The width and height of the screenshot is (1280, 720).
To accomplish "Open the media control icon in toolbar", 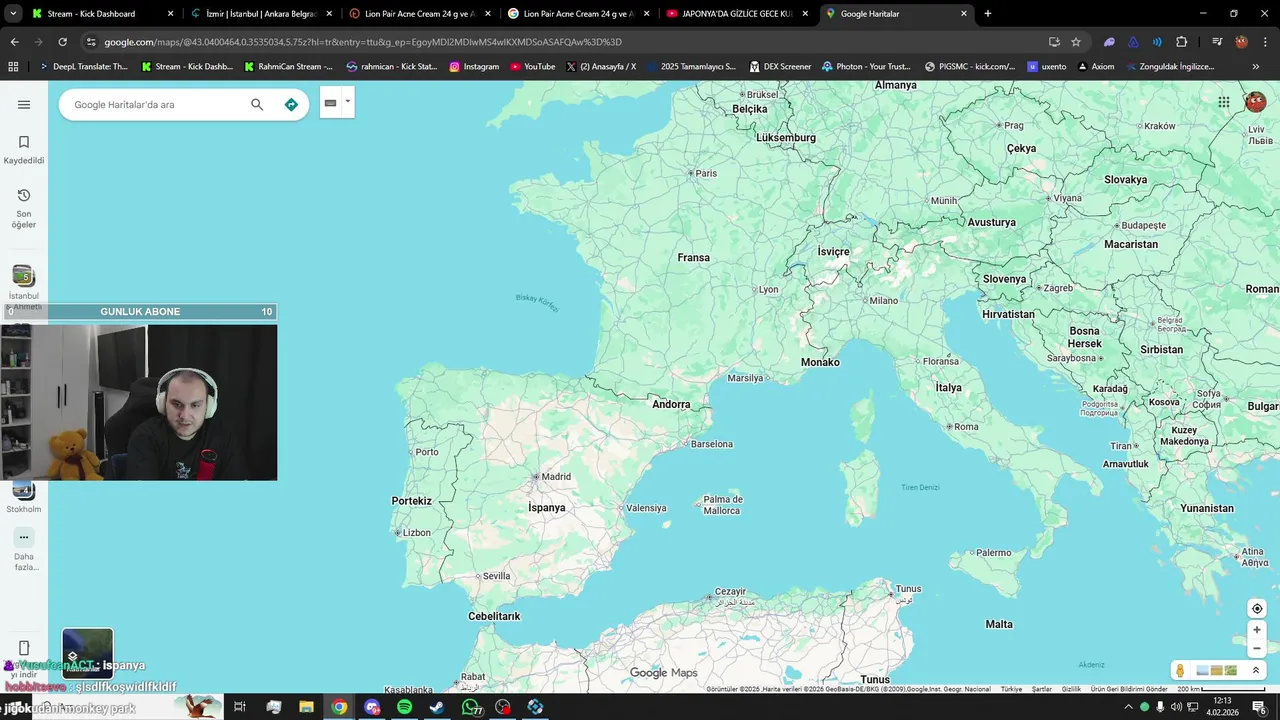I will (1217, 42).
